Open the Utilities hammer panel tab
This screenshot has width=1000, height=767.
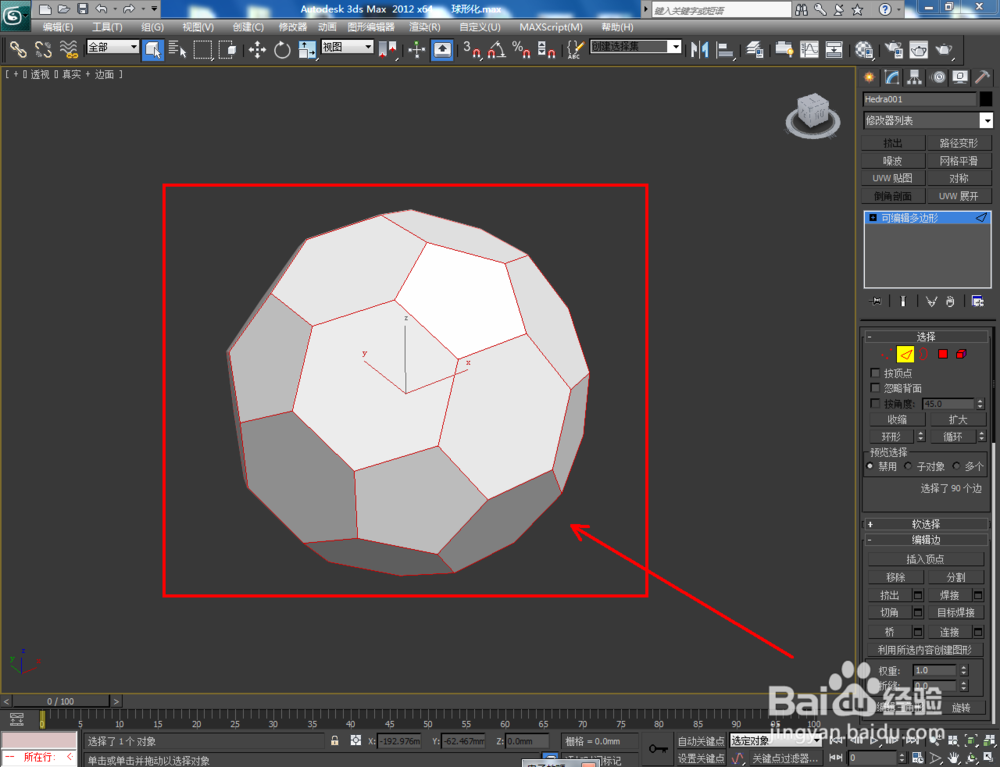pyautogui.click(x=983, y=77)
